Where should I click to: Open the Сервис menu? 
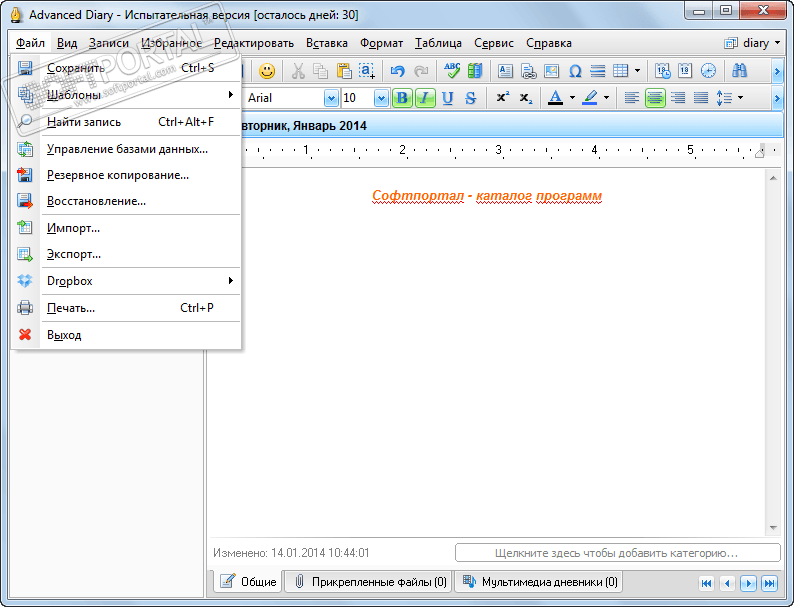pyautogui.click(x=494, y=43)
